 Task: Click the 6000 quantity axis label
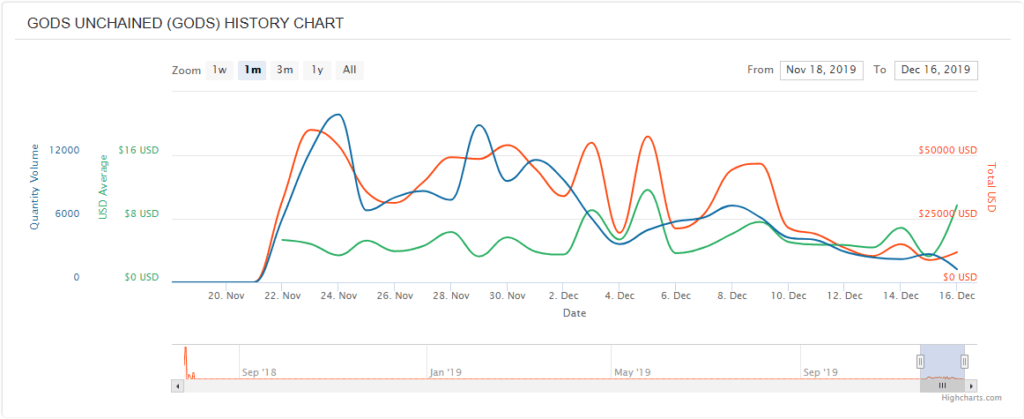(x=67, y=214)
